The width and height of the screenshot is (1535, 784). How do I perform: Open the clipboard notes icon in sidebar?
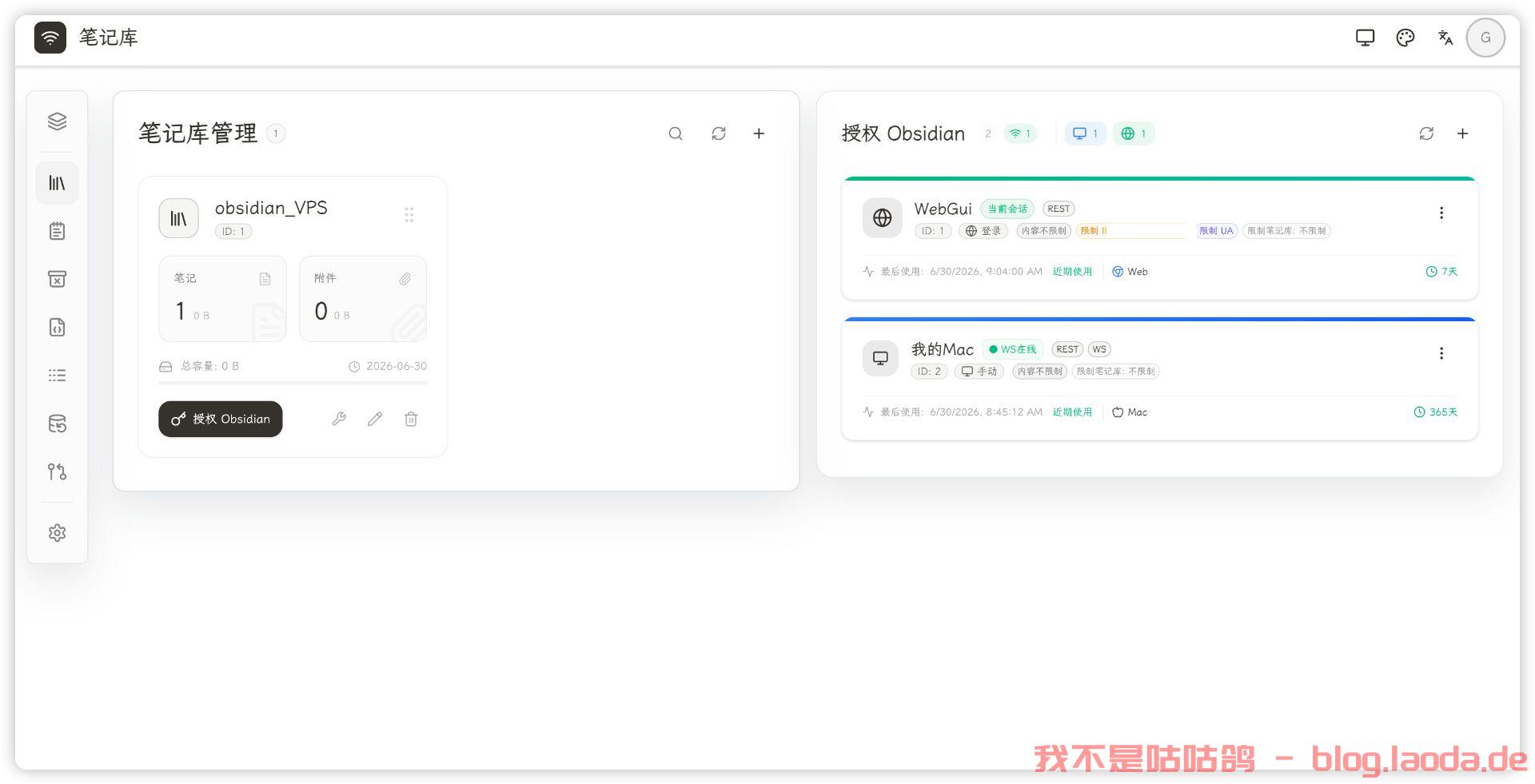click(x=57, y=231)
